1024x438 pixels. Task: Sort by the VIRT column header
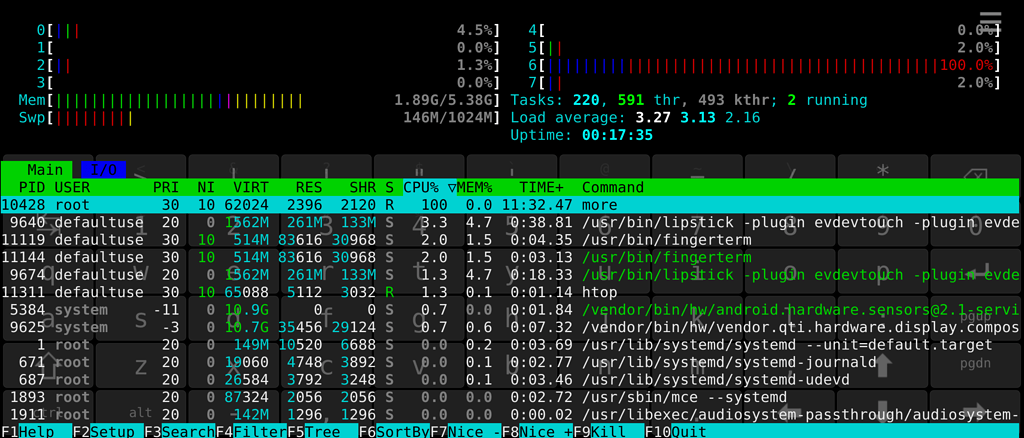[x=251, y=187]
